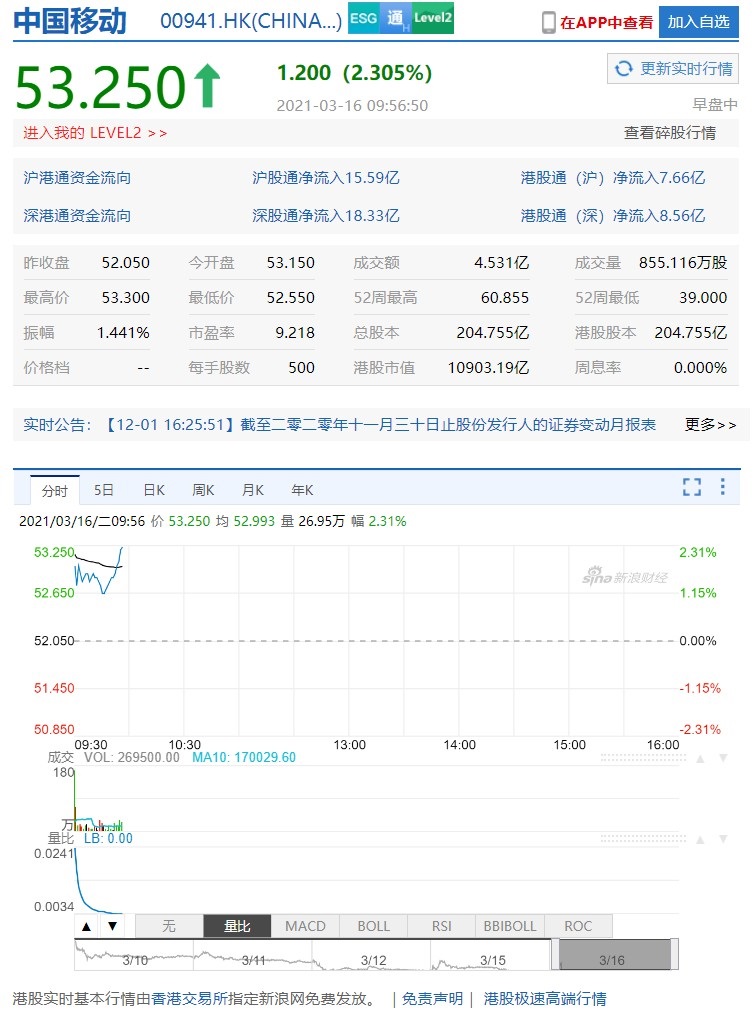Screen dimensions: 753x1011
Task: Expand more announcements via 更多>>
Action: click(x=710, y=425)
